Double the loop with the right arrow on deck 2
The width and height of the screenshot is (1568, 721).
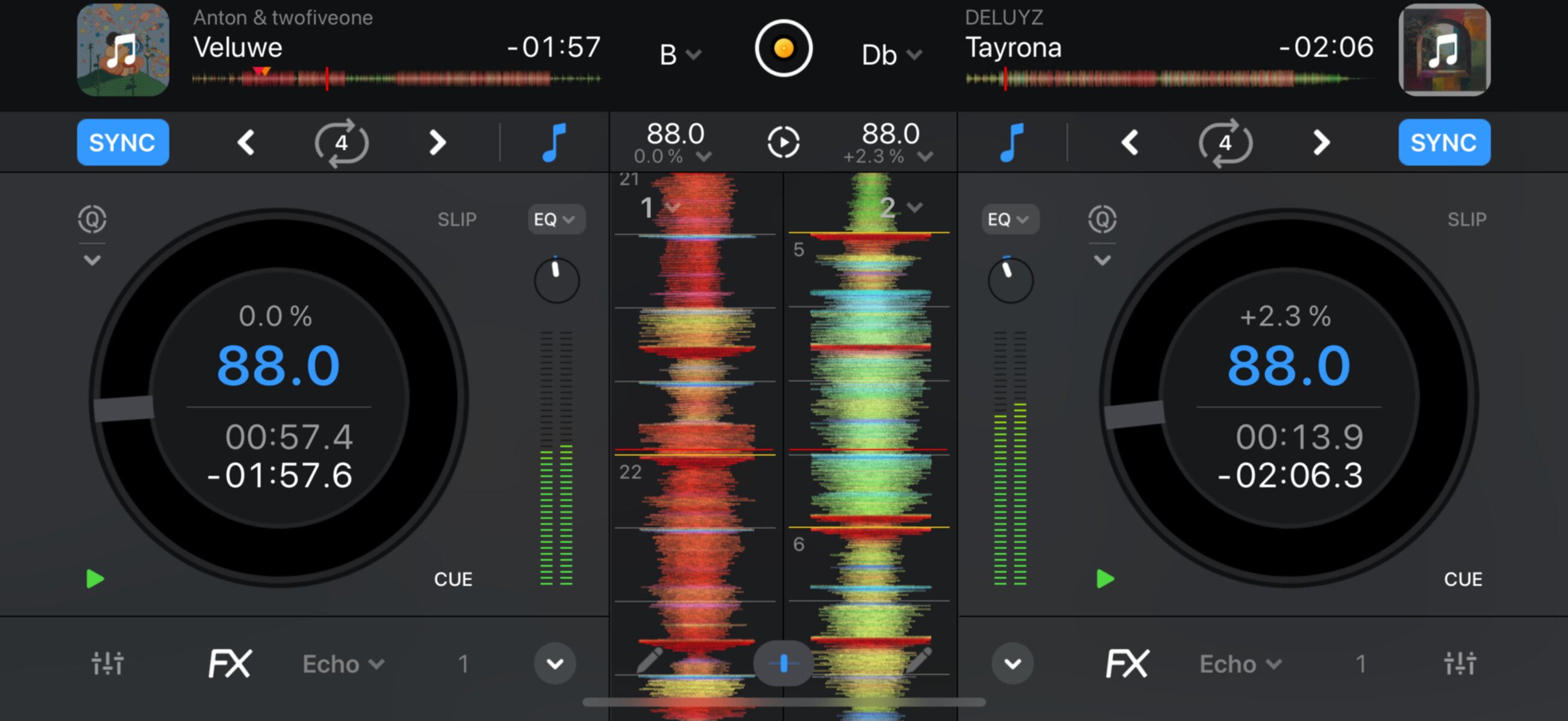(x=1322, y=142)
